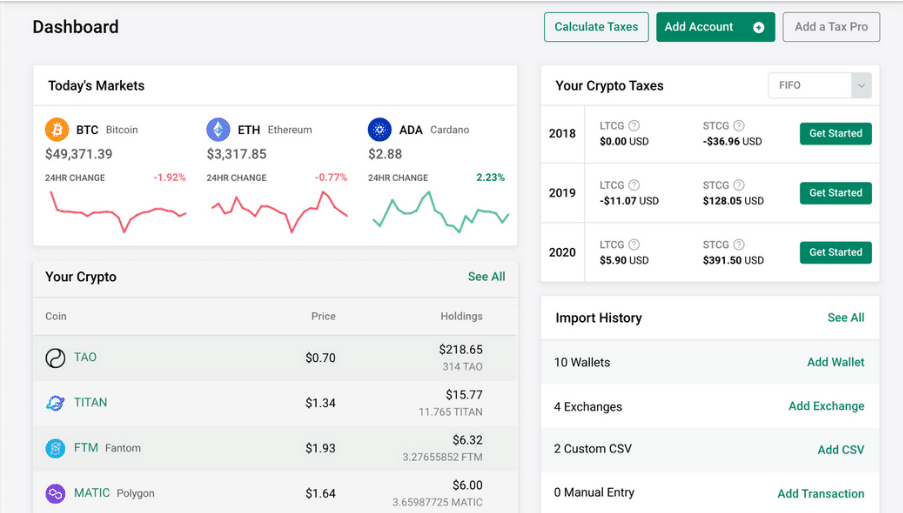Click the Fantom FTM coin icon
The width and height of the screenshot is (903, 513).
pos(55,448)
